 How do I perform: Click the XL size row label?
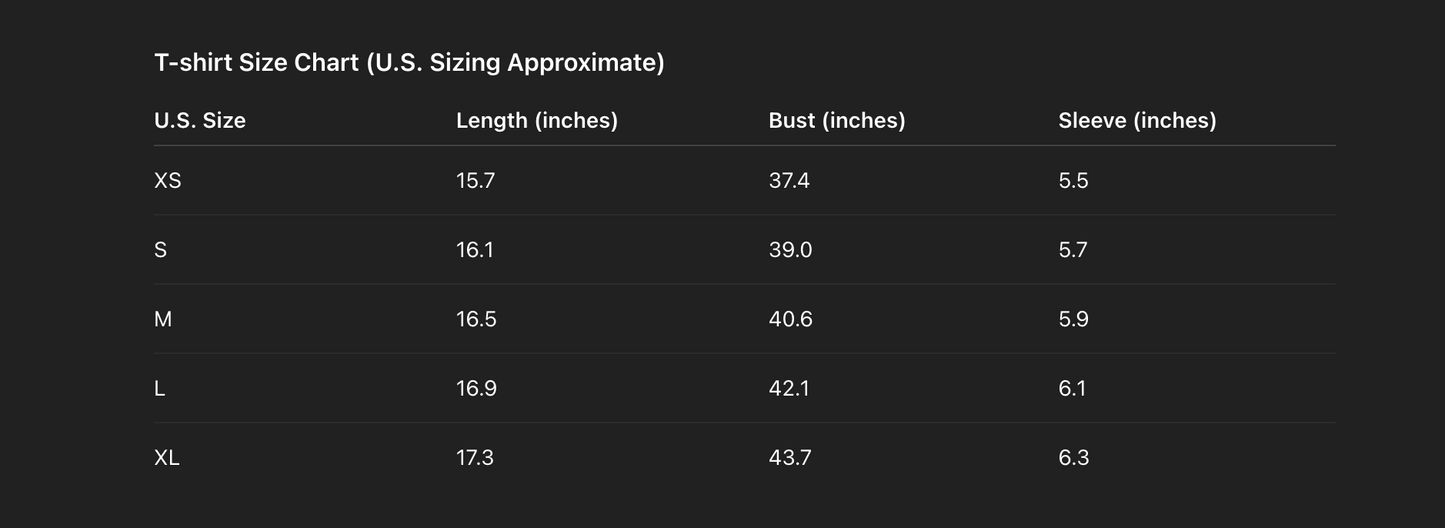click(x=167, y=458)
